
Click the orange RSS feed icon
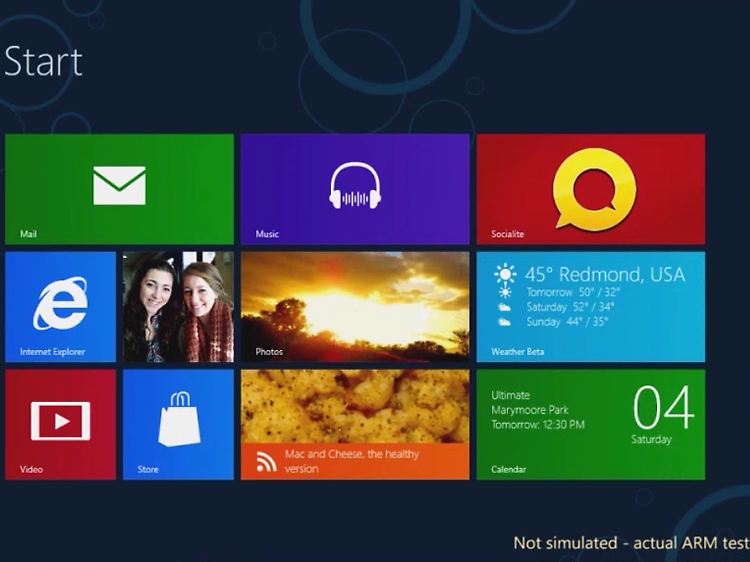point(266,461)
